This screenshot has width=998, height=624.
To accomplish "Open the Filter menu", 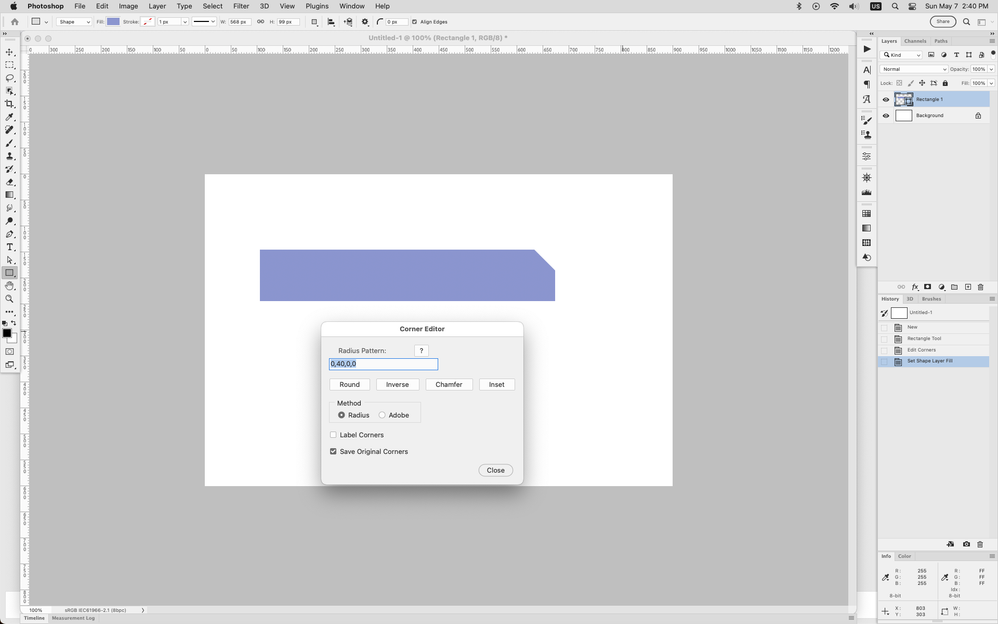I will pos(240,5).
